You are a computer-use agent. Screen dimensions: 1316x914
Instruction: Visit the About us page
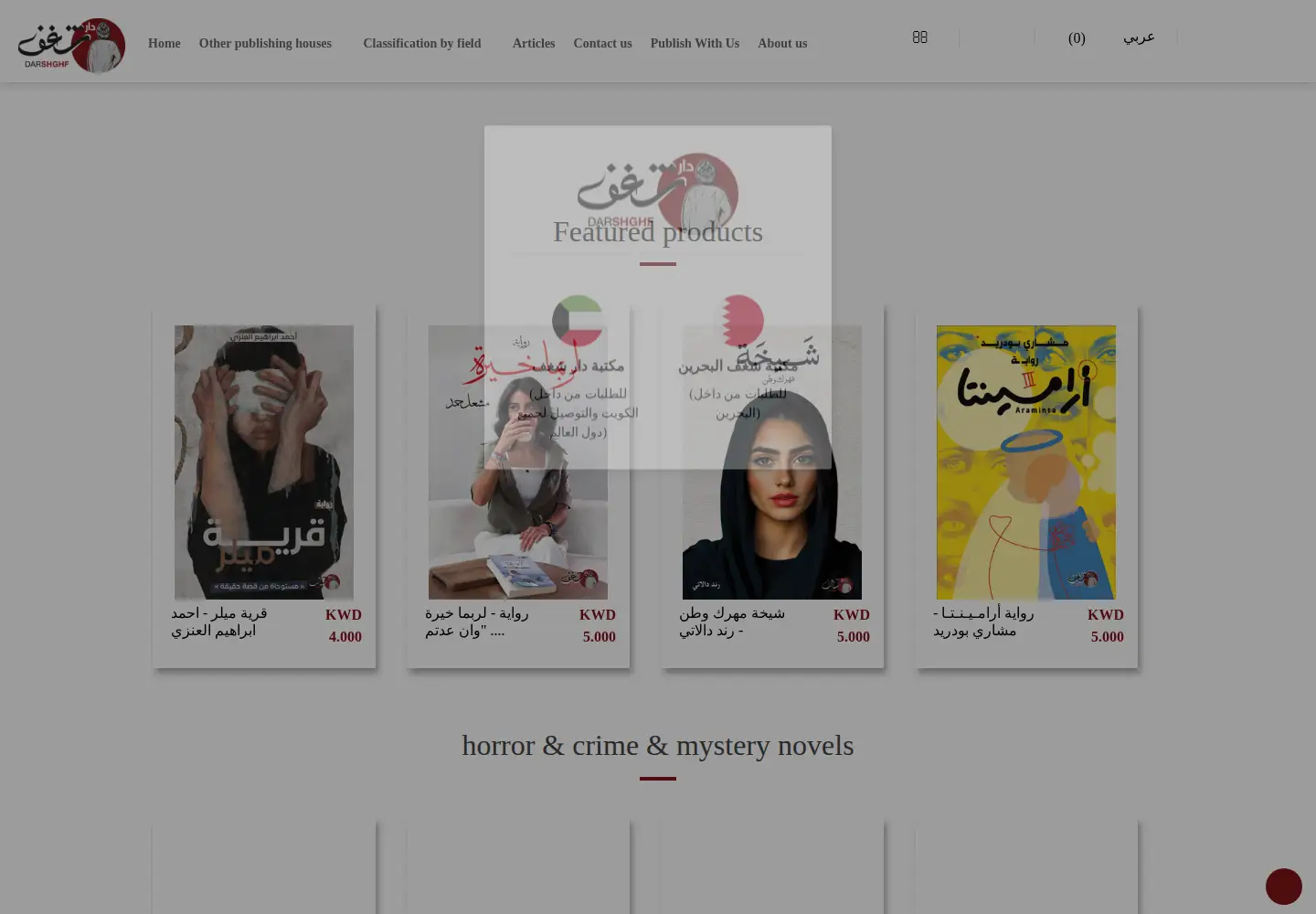point(782,43)
